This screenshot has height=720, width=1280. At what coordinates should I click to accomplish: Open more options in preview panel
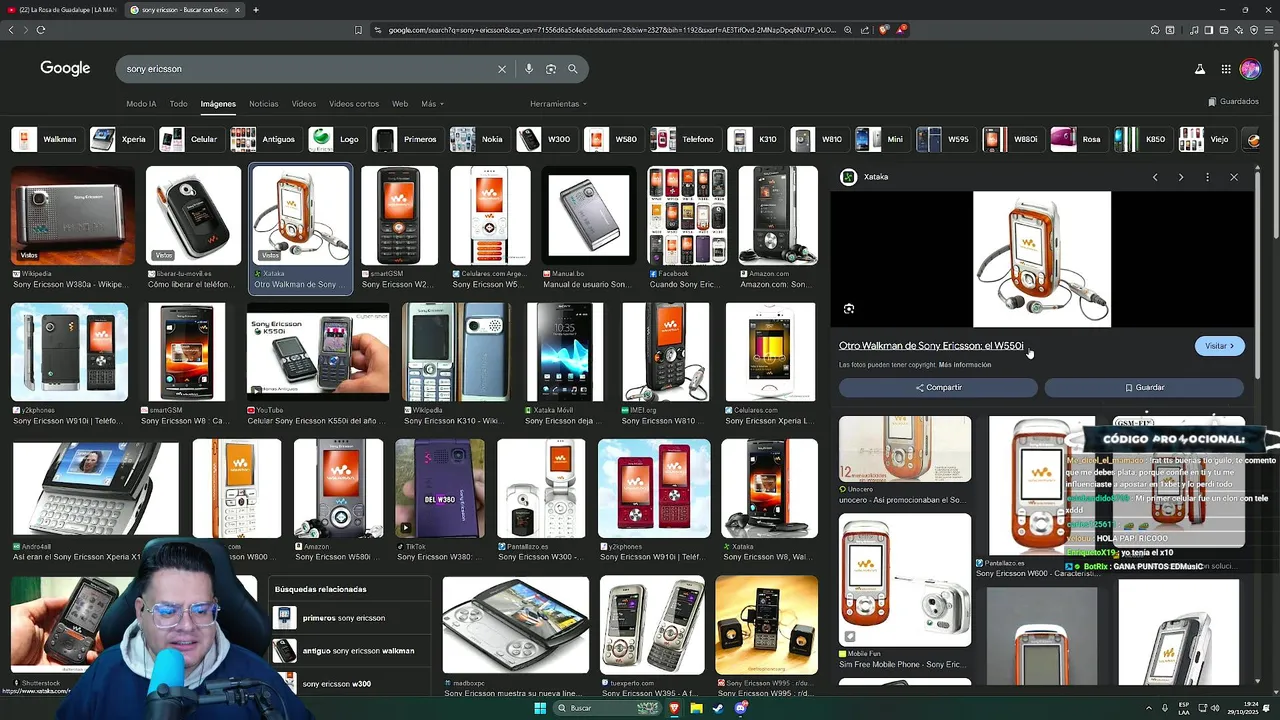[x=1207, y=177]
